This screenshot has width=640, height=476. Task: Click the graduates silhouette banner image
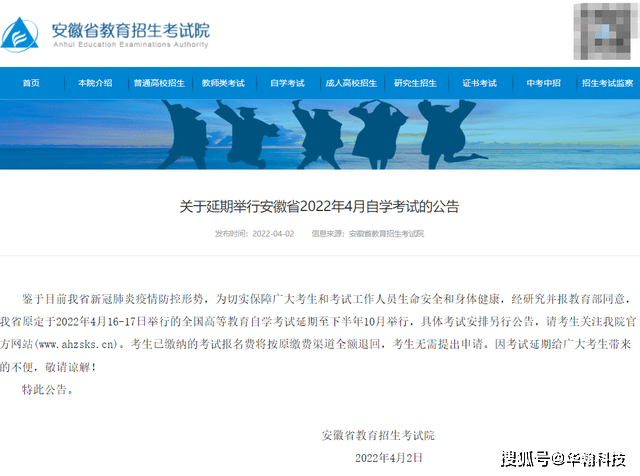tap(320, 134)
